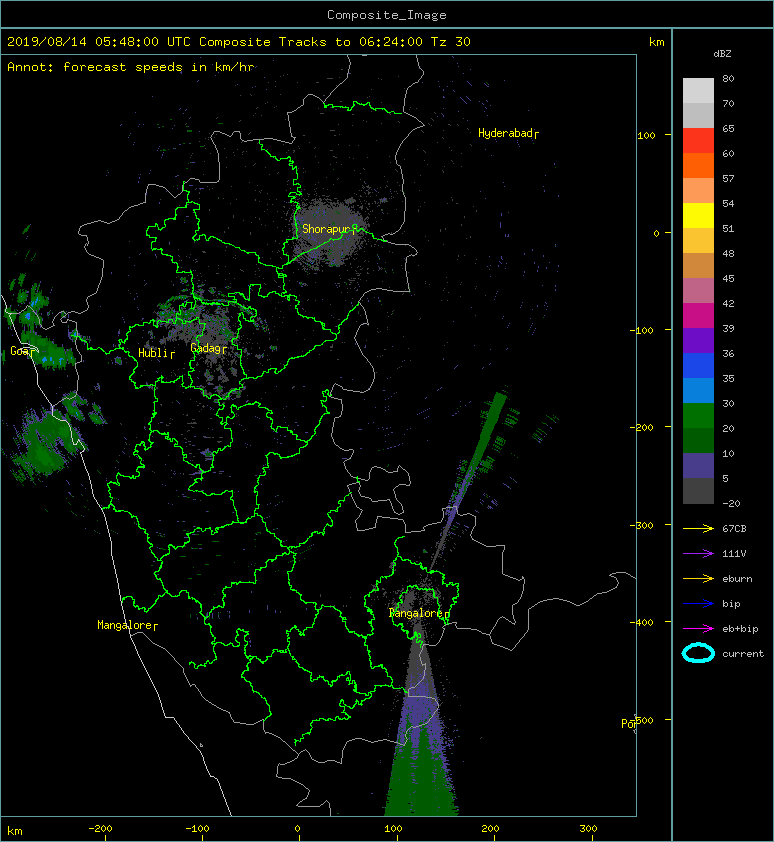
Task: Click the '300' tick label on horizontal axis
Action: (x=588, y=829)
